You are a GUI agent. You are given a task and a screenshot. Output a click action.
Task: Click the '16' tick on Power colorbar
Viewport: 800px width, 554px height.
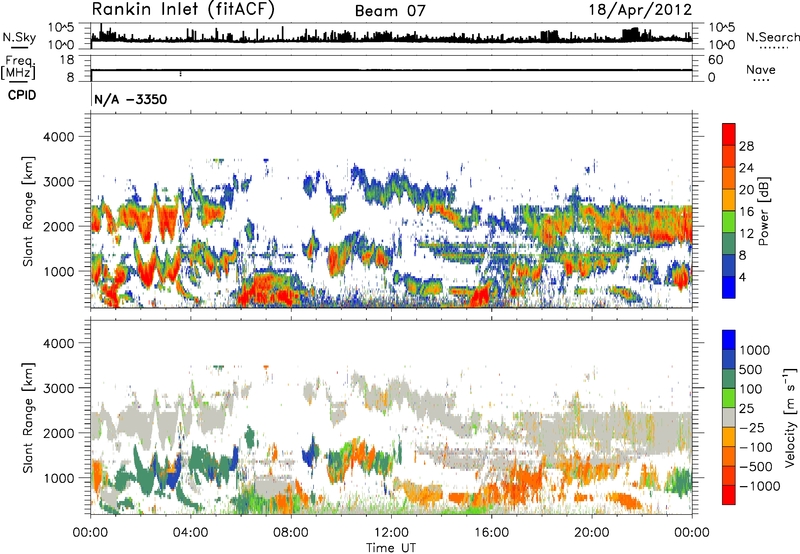coord(746,212)
